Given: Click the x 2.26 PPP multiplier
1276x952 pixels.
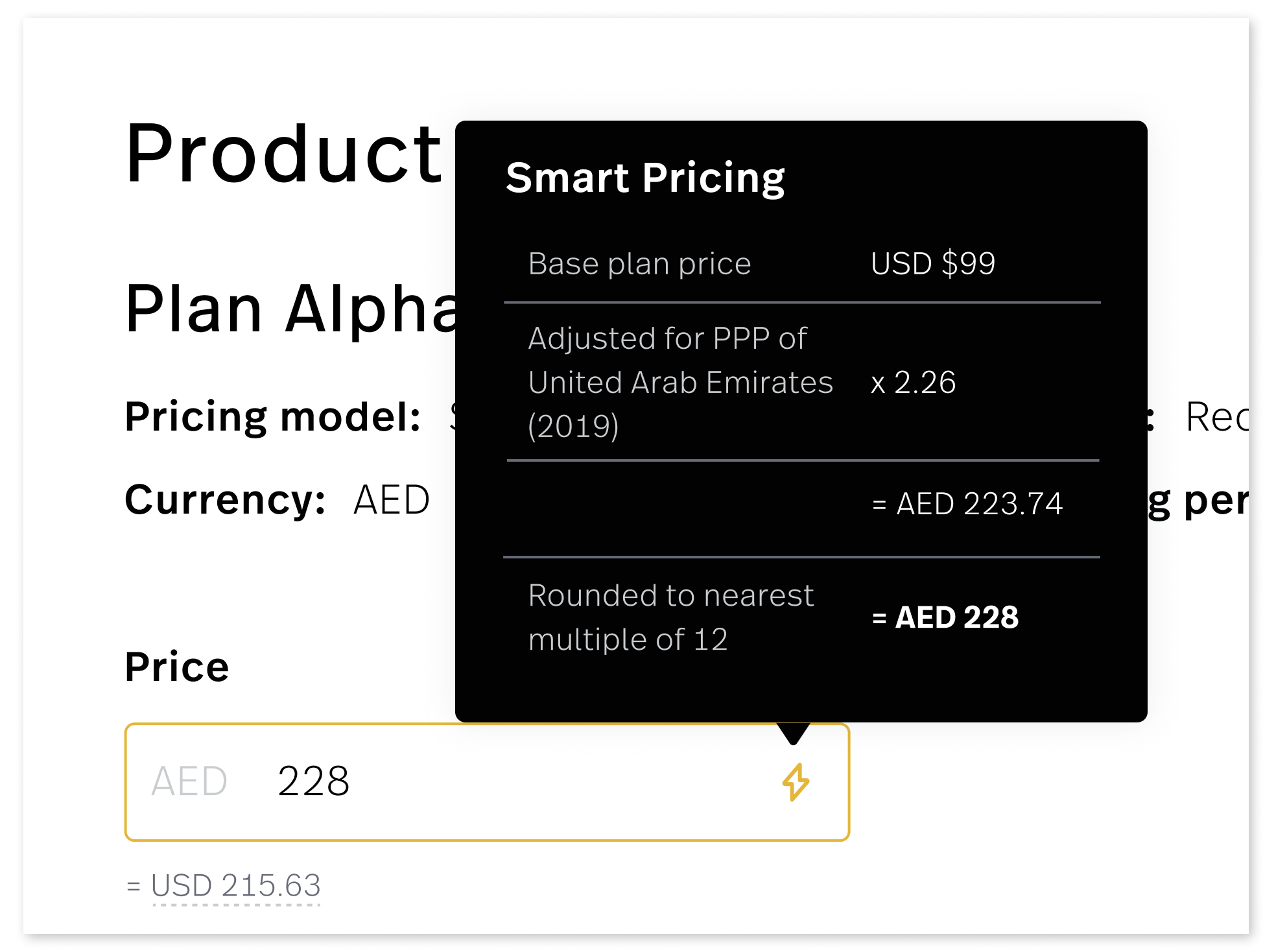Looking at the screenshot, I should click(913, 383).
